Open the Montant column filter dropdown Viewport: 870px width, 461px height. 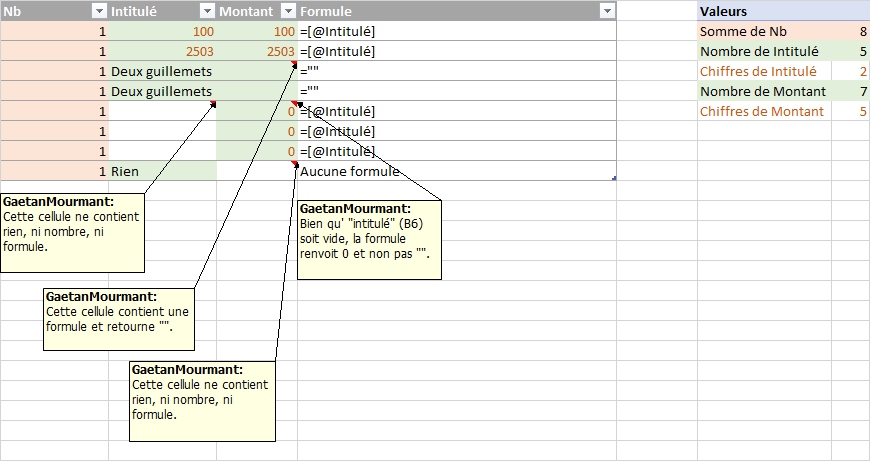[x=289, y=11]
